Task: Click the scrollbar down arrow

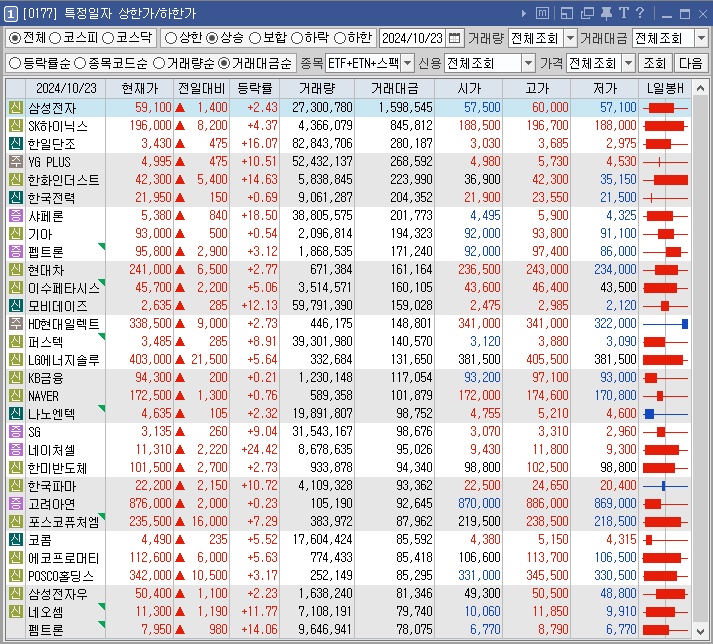Action: [x=700, y=631]
